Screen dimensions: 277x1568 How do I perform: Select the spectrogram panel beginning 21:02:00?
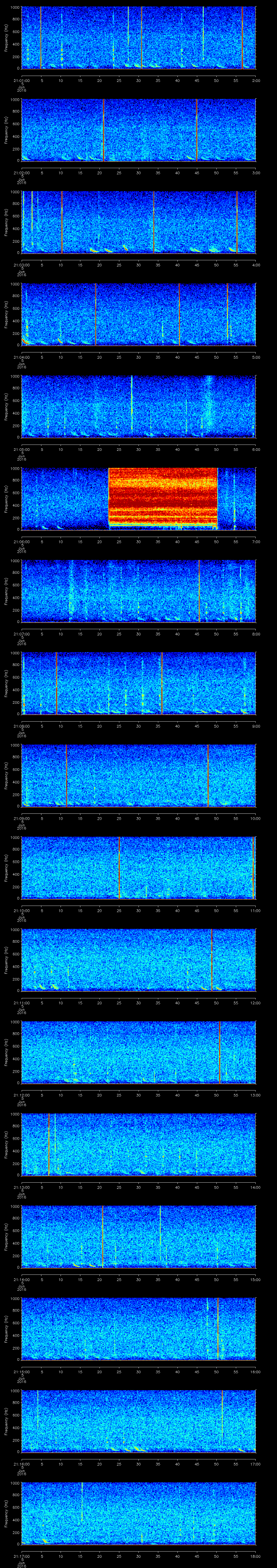click(x=139, y=130)
